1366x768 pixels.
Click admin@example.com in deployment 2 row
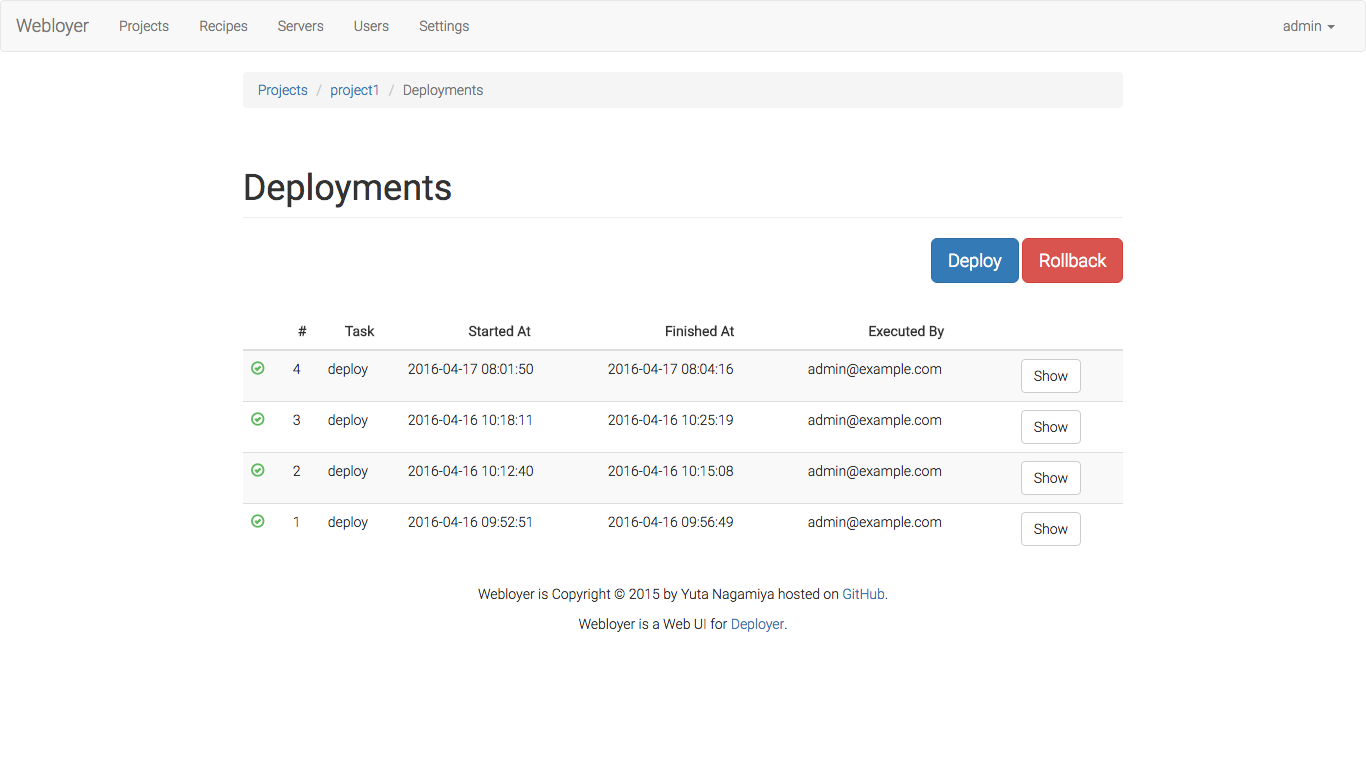875,471
